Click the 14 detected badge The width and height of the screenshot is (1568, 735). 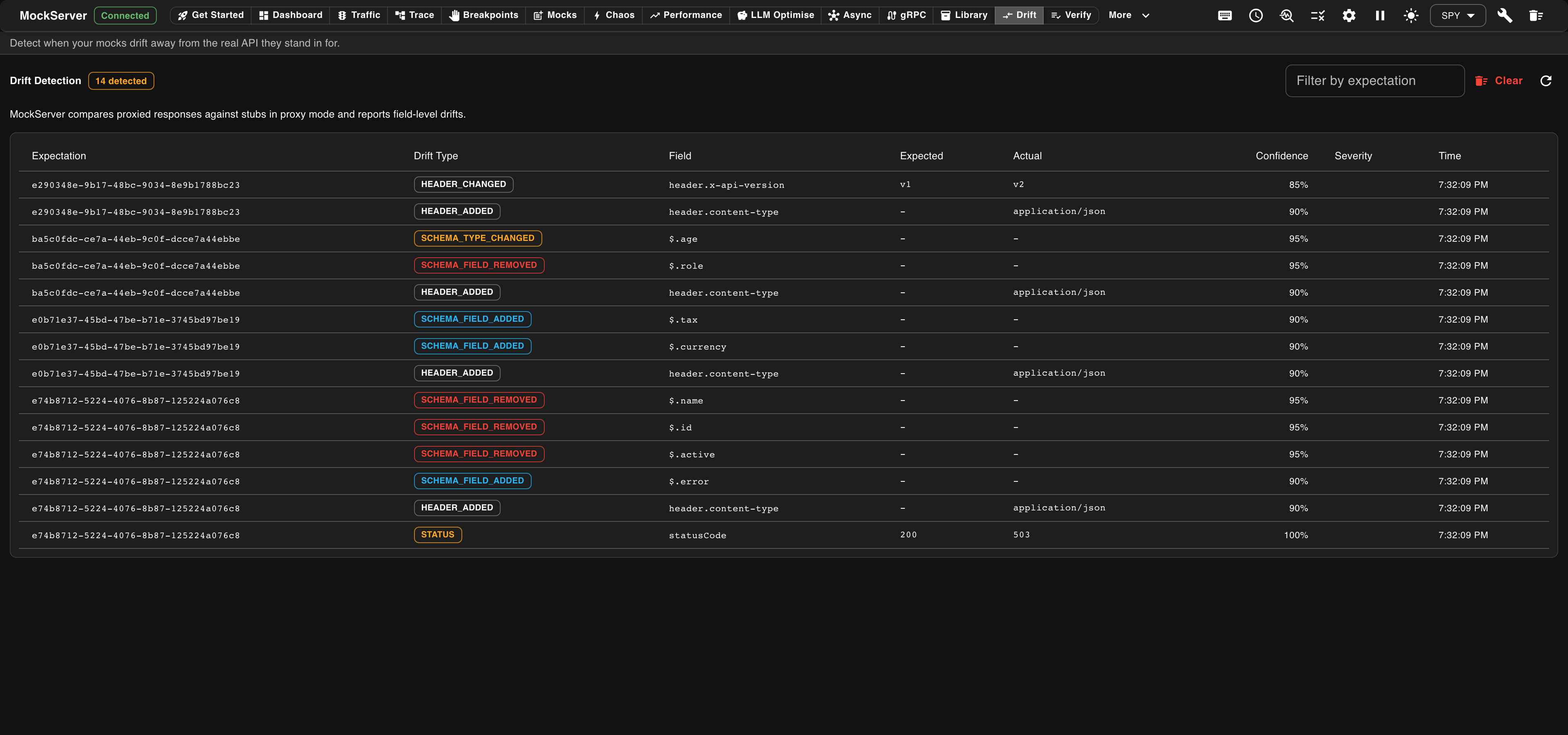tap(121, 81)
